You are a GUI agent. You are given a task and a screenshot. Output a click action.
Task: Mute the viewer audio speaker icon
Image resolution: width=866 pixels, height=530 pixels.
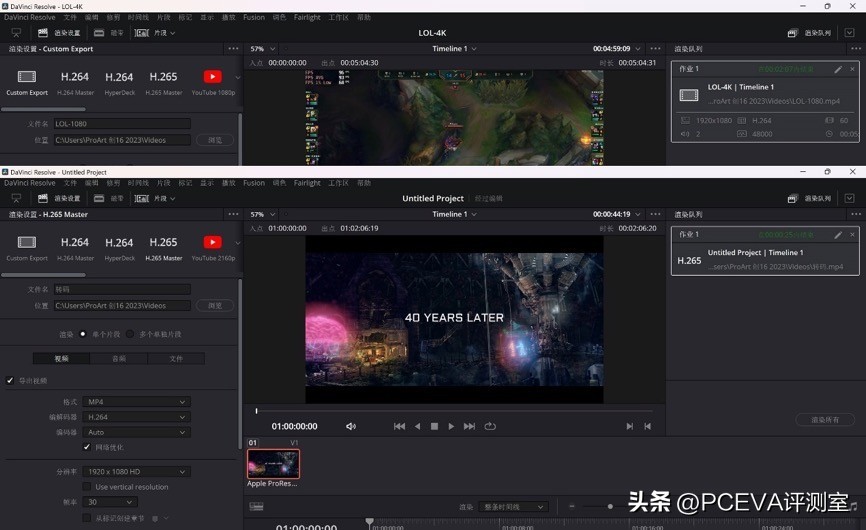[351, 426]
